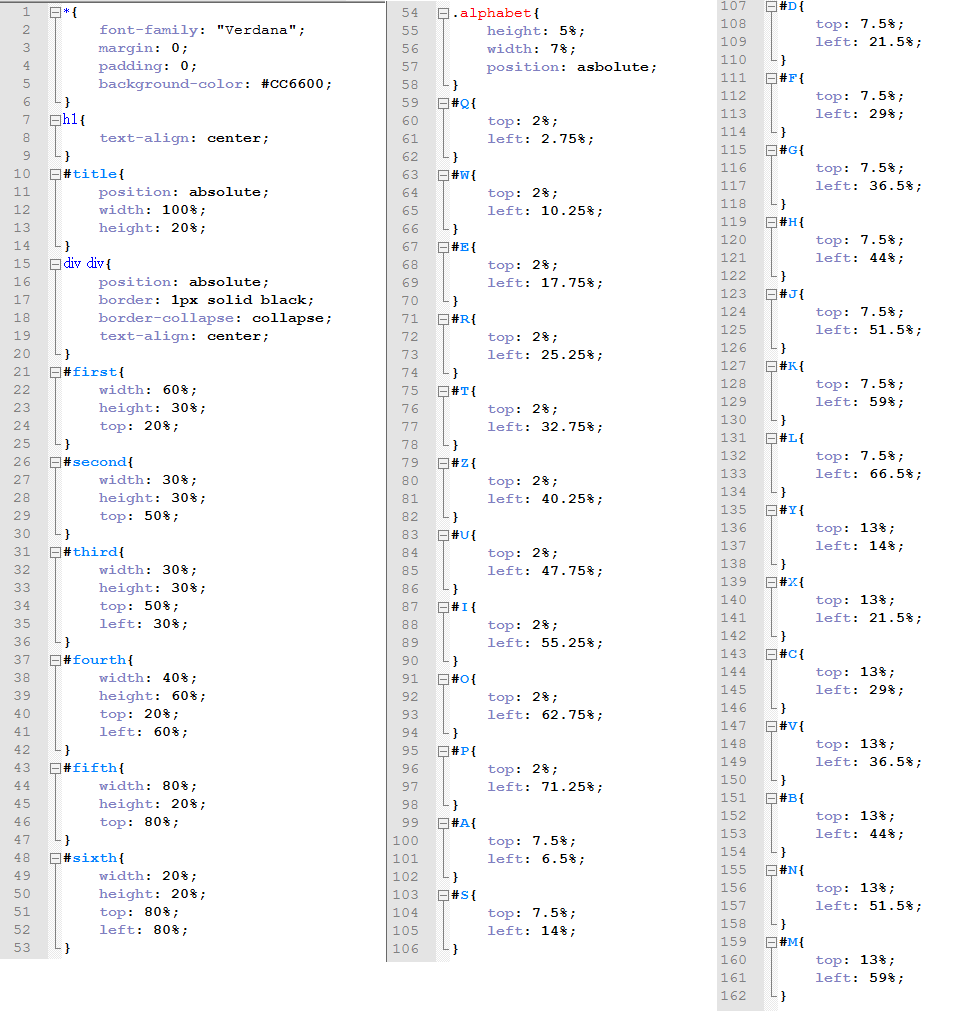Collapse the #C rule block
The width and height of the screenshot is (958, 1016).
point(771,654)
